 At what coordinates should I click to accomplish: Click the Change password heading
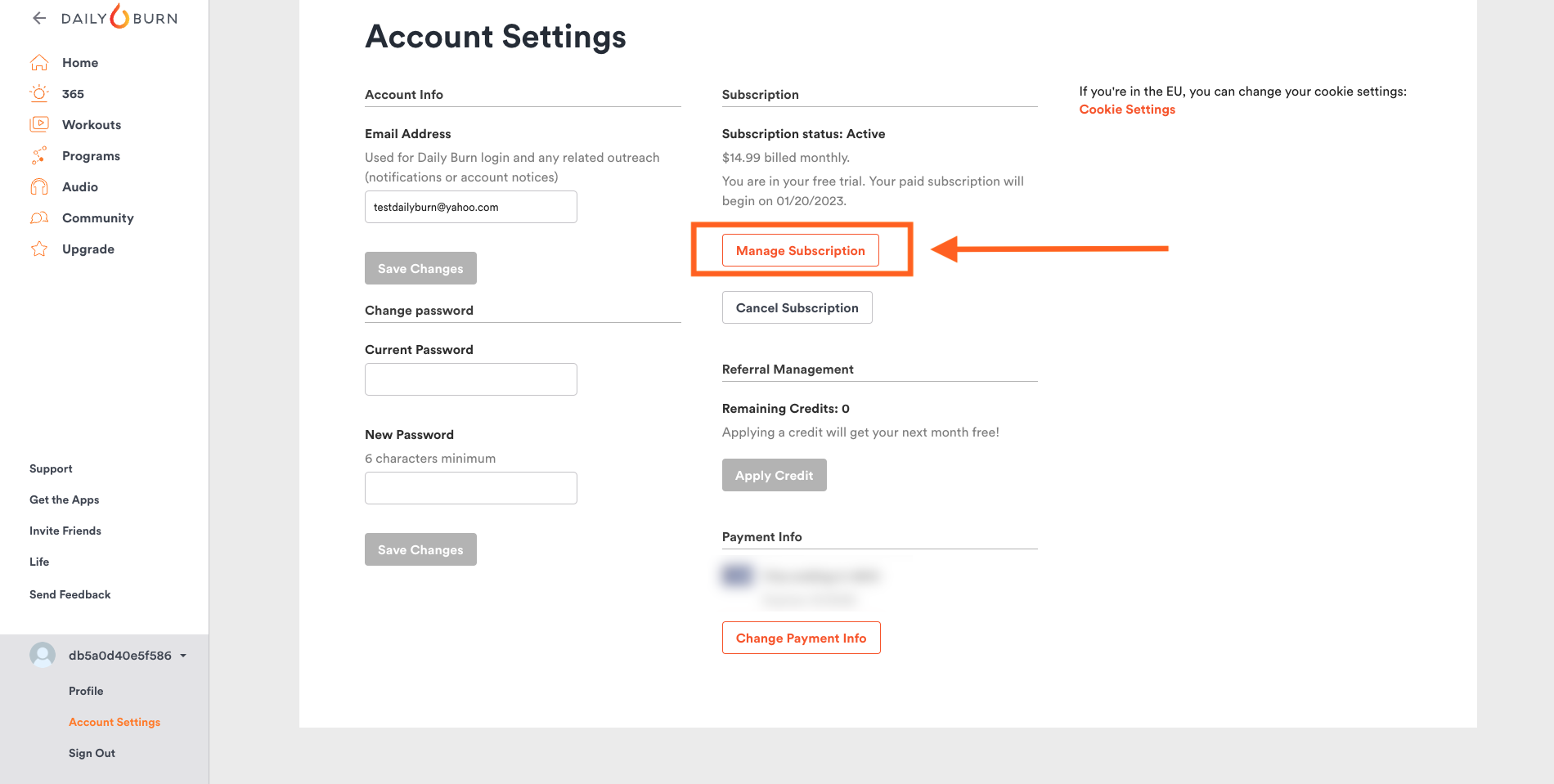(419, 311)
